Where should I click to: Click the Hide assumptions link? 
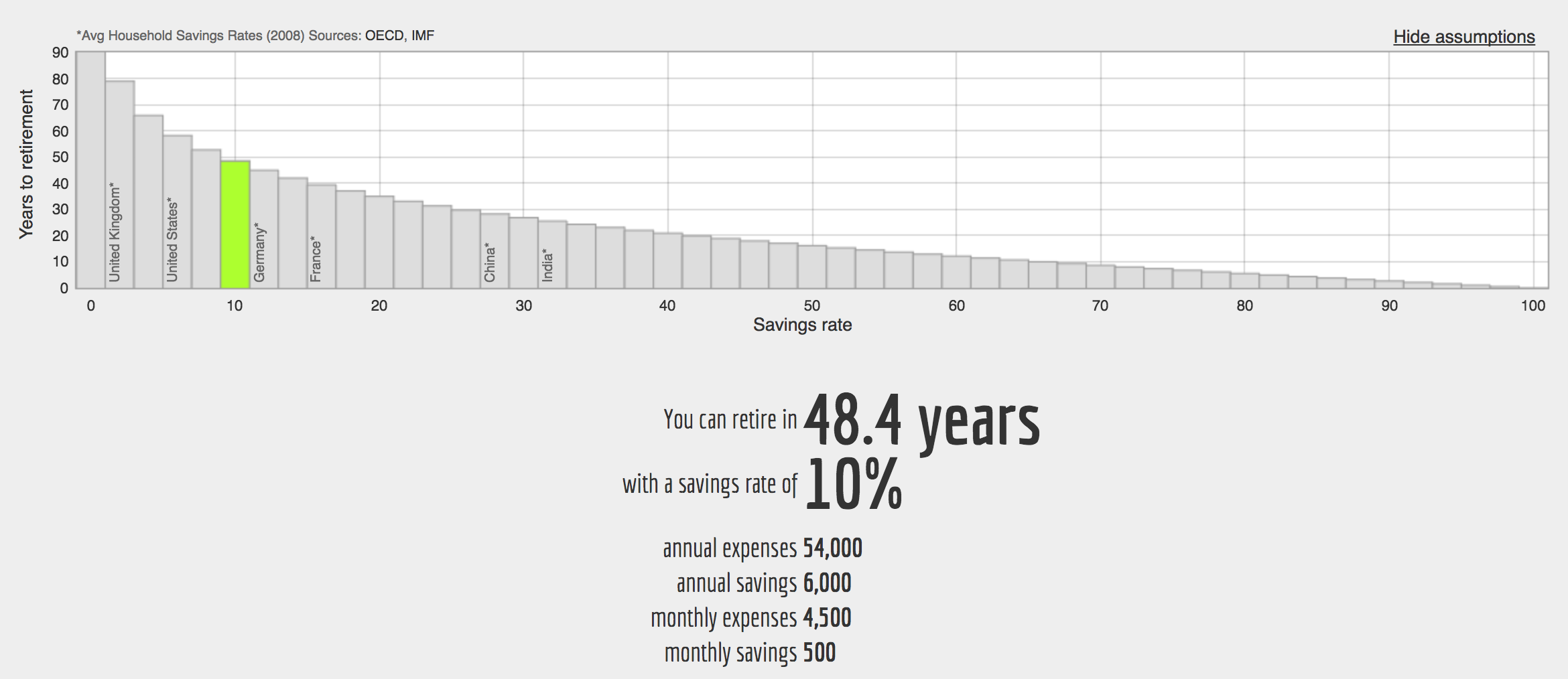1463,38
